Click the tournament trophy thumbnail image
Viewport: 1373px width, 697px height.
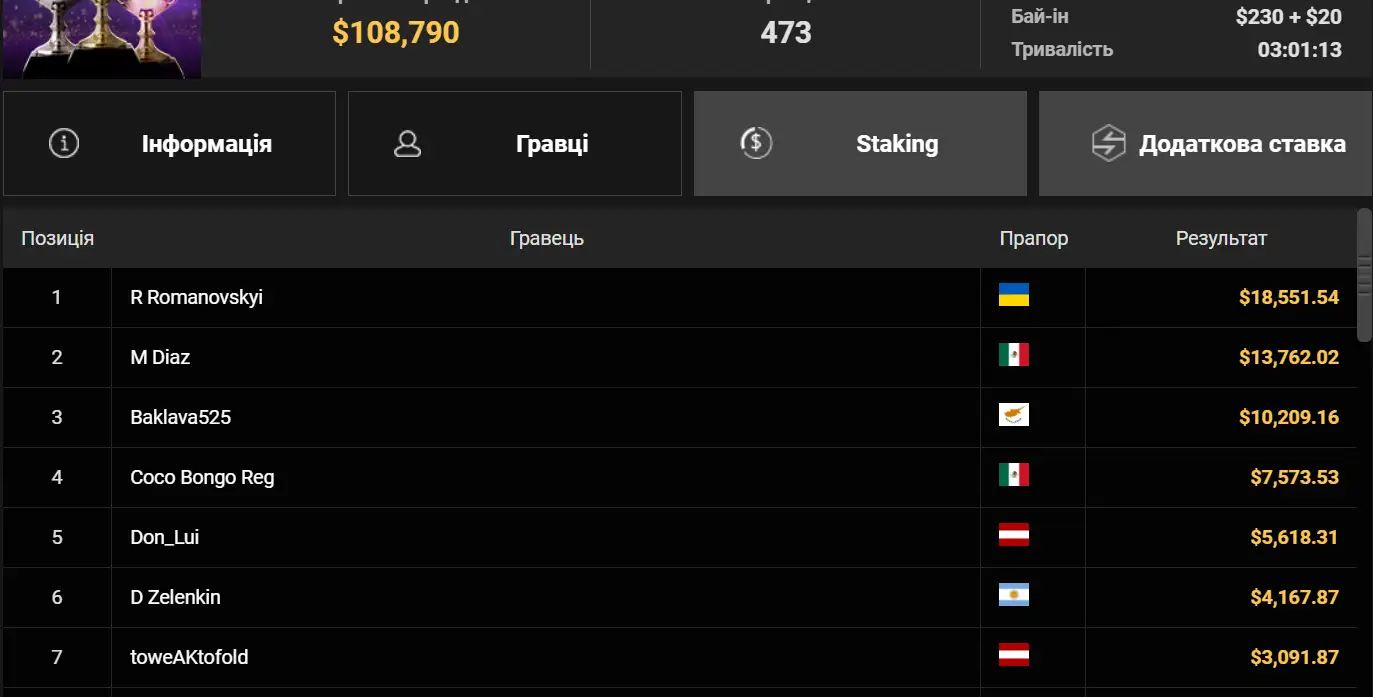click(x=102, y=38)
